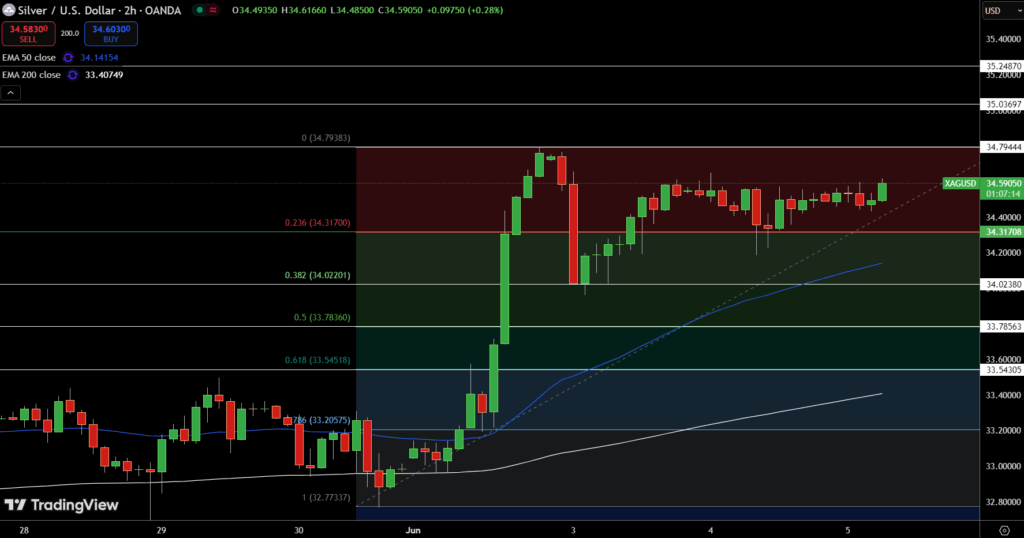Screen dimensions: 1024x538
Task: Click the green market status dot
Action: point(202,10)
